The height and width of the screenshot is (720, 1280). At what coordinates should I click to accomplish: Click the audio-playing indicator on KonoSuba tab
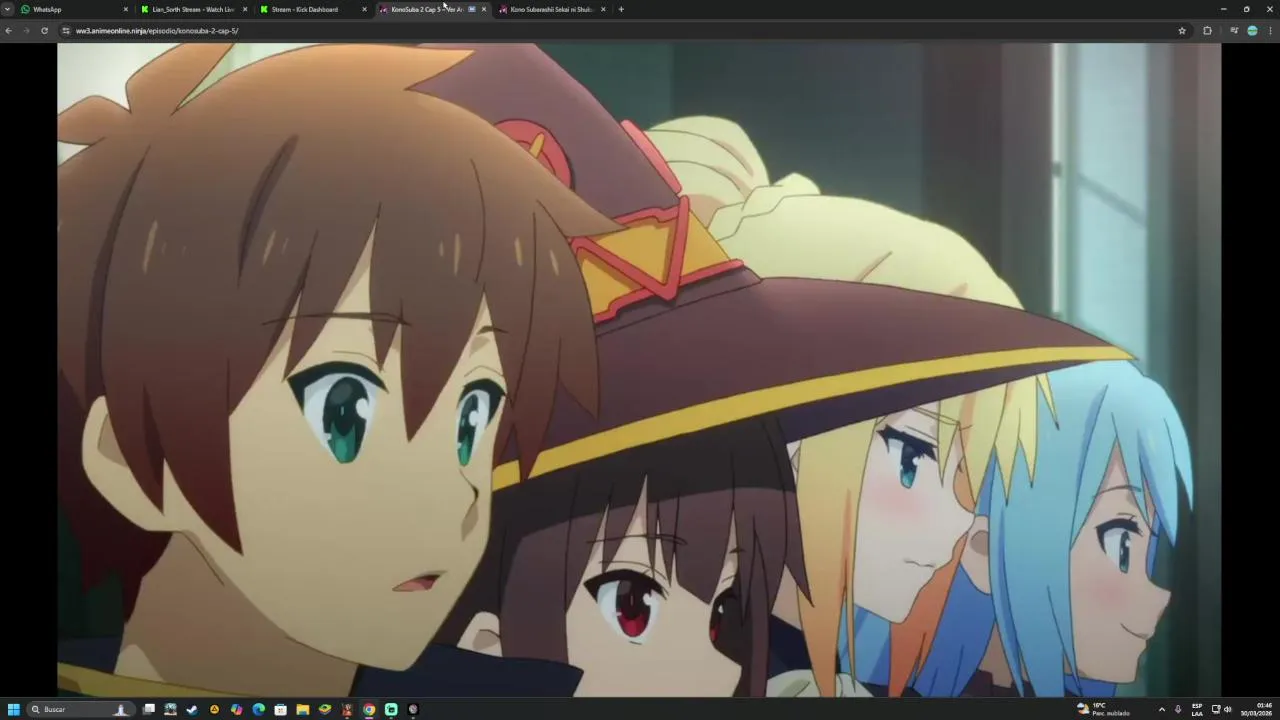(x=472, y=9)
